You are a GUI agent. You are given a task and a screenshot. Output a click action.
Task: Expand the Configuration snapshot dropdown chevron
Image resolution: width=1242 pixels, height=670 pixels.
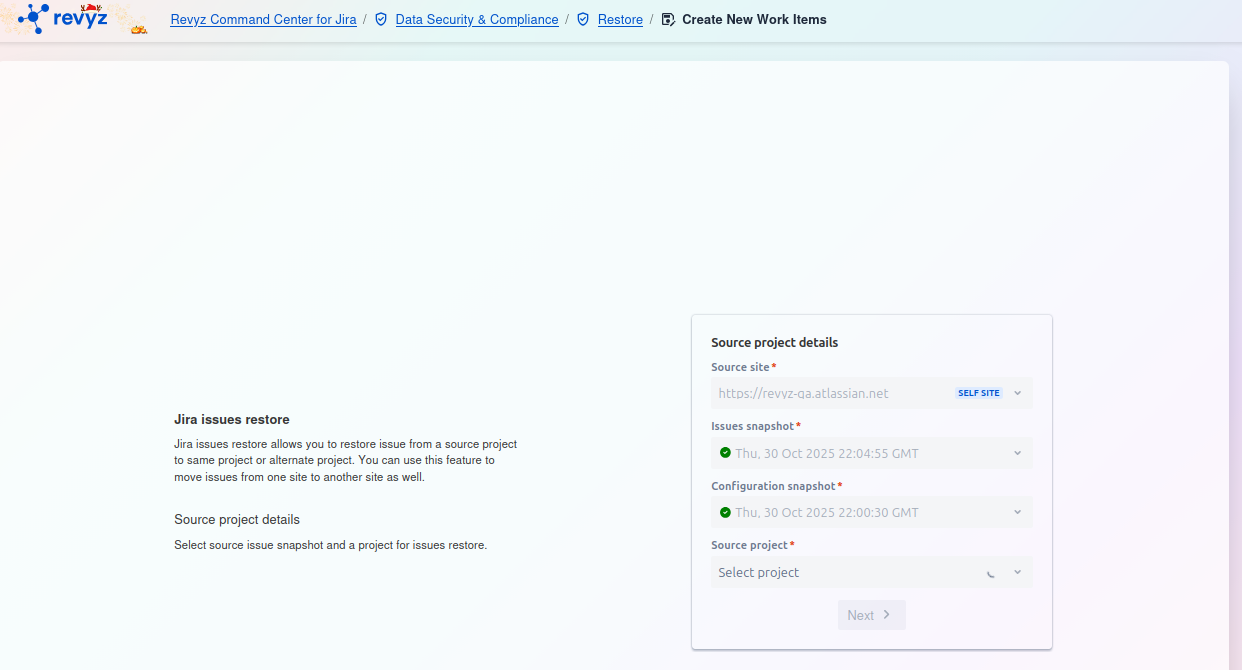1017,512
